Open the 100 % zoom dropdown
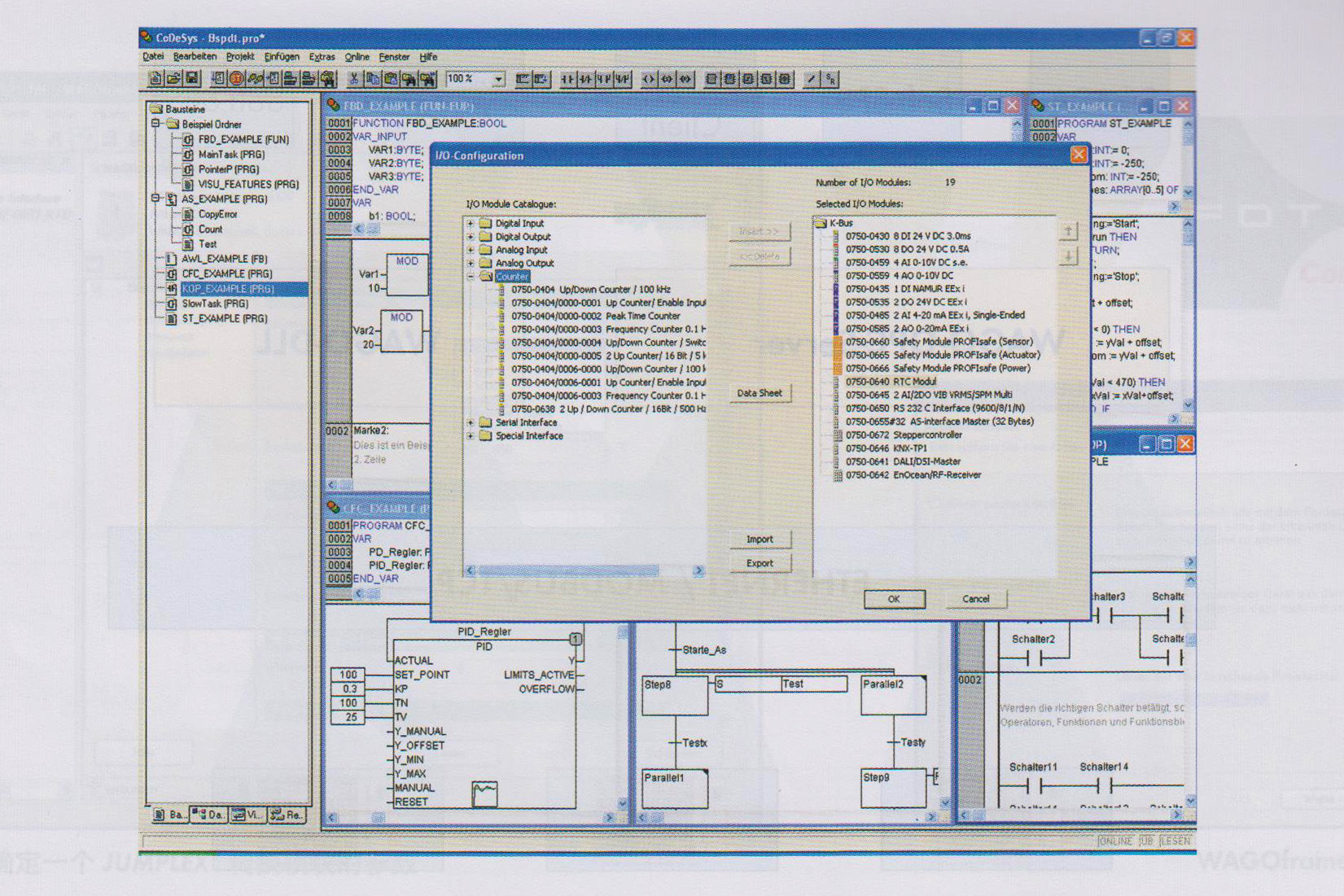Screen dimensions: 1344x896 [x=498, y=79]
